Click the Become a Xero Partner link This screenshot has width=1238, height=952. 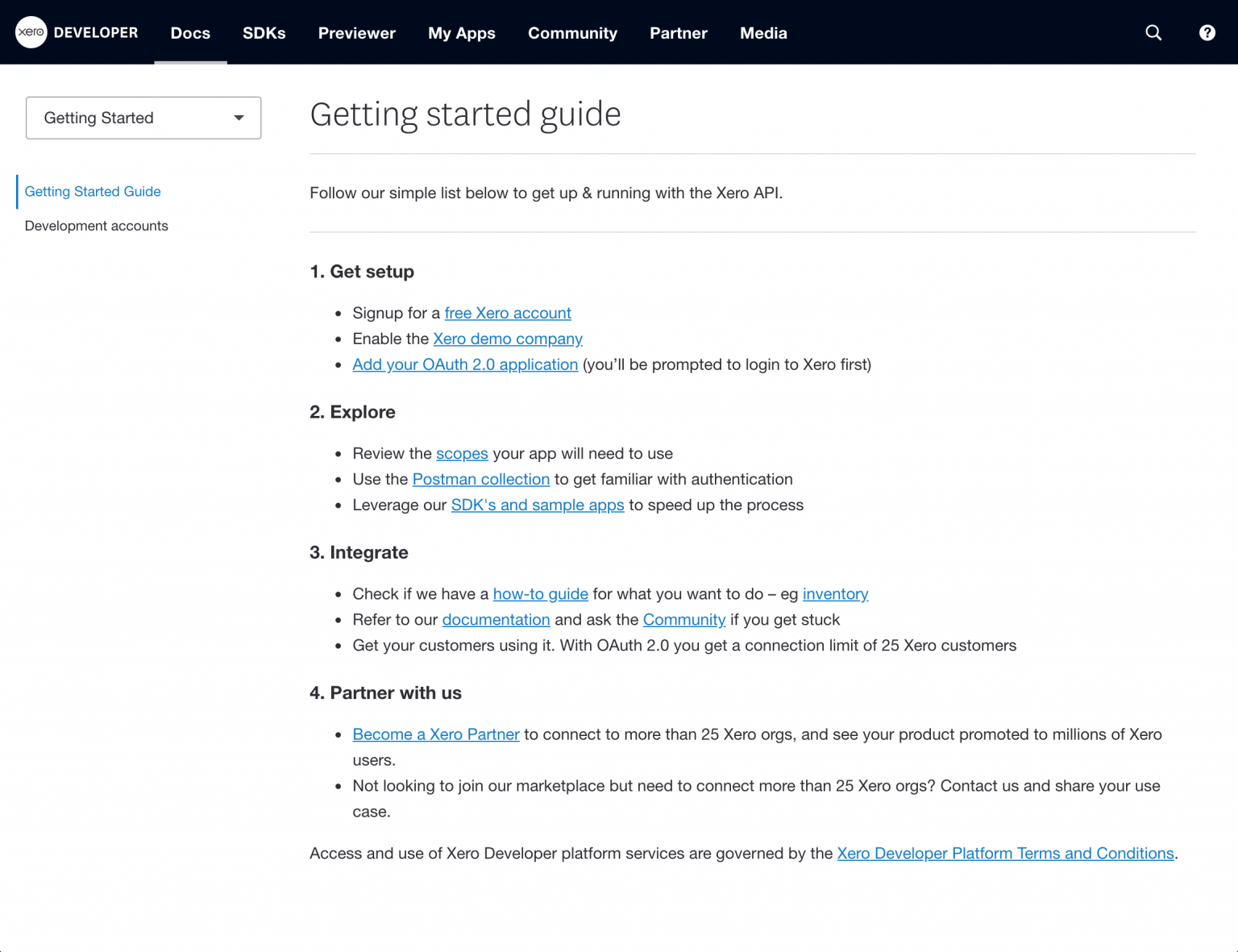pos(436,734)
